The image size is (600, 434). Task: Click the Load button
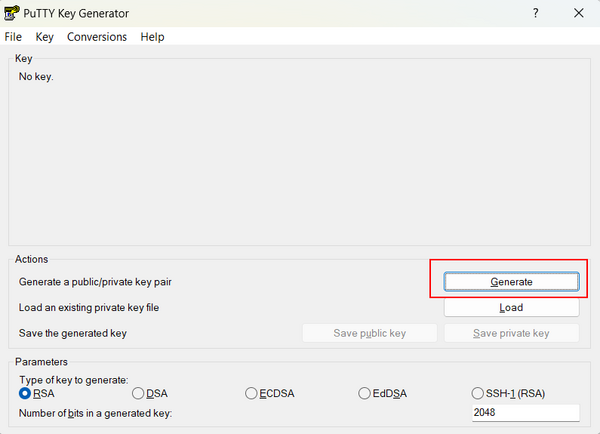click(x=511, y=307)
